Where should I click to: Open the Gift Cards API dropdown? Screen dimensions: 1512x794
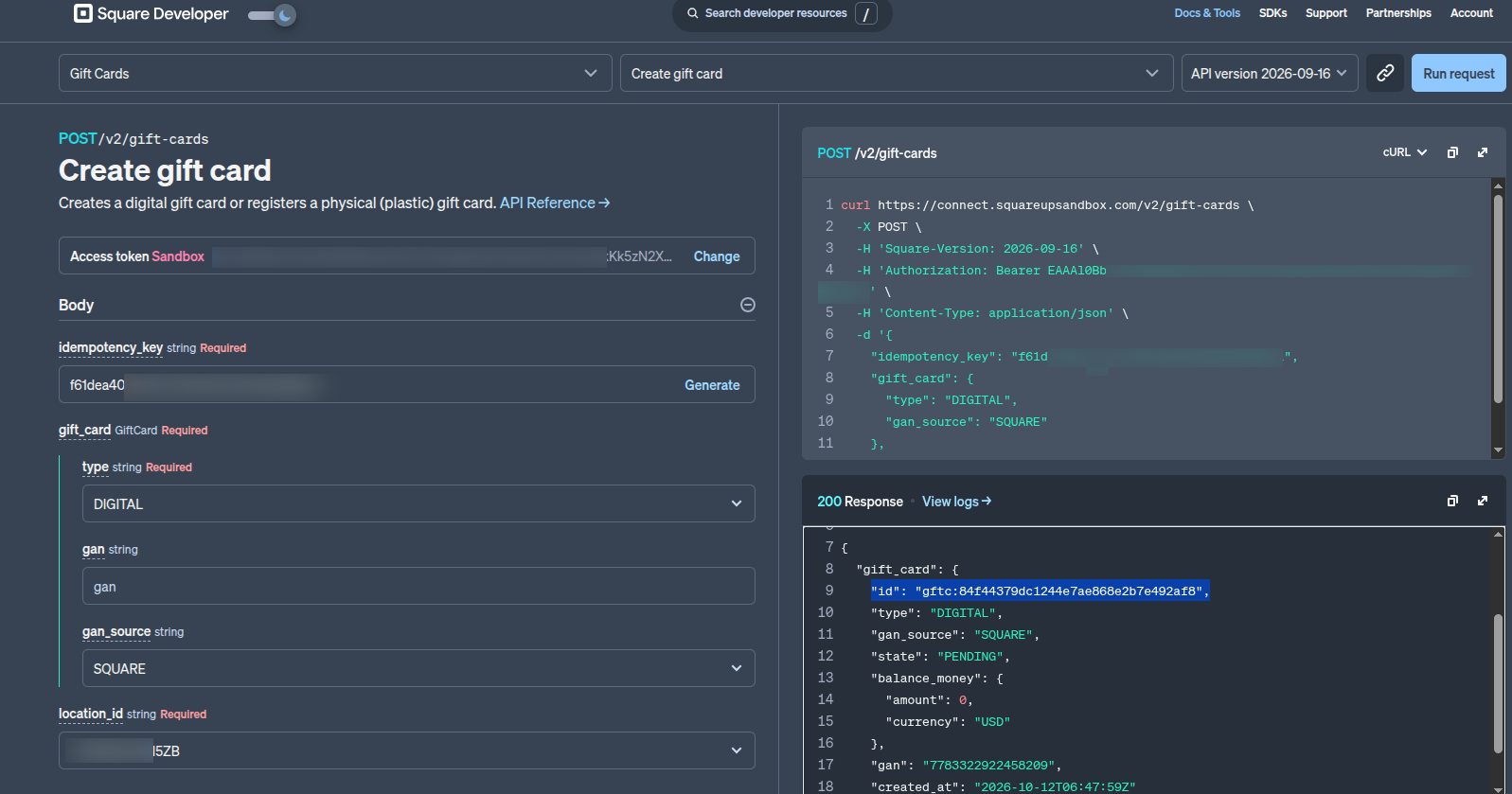(334, 73)
